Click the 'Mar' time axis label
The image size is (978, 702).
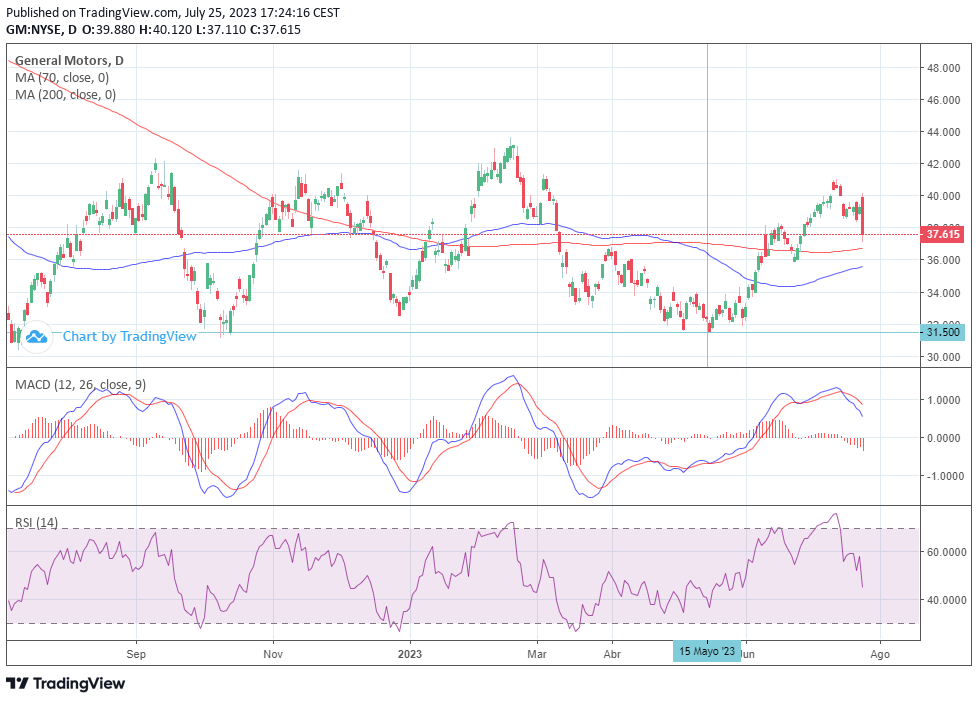(x=537, y=654)
